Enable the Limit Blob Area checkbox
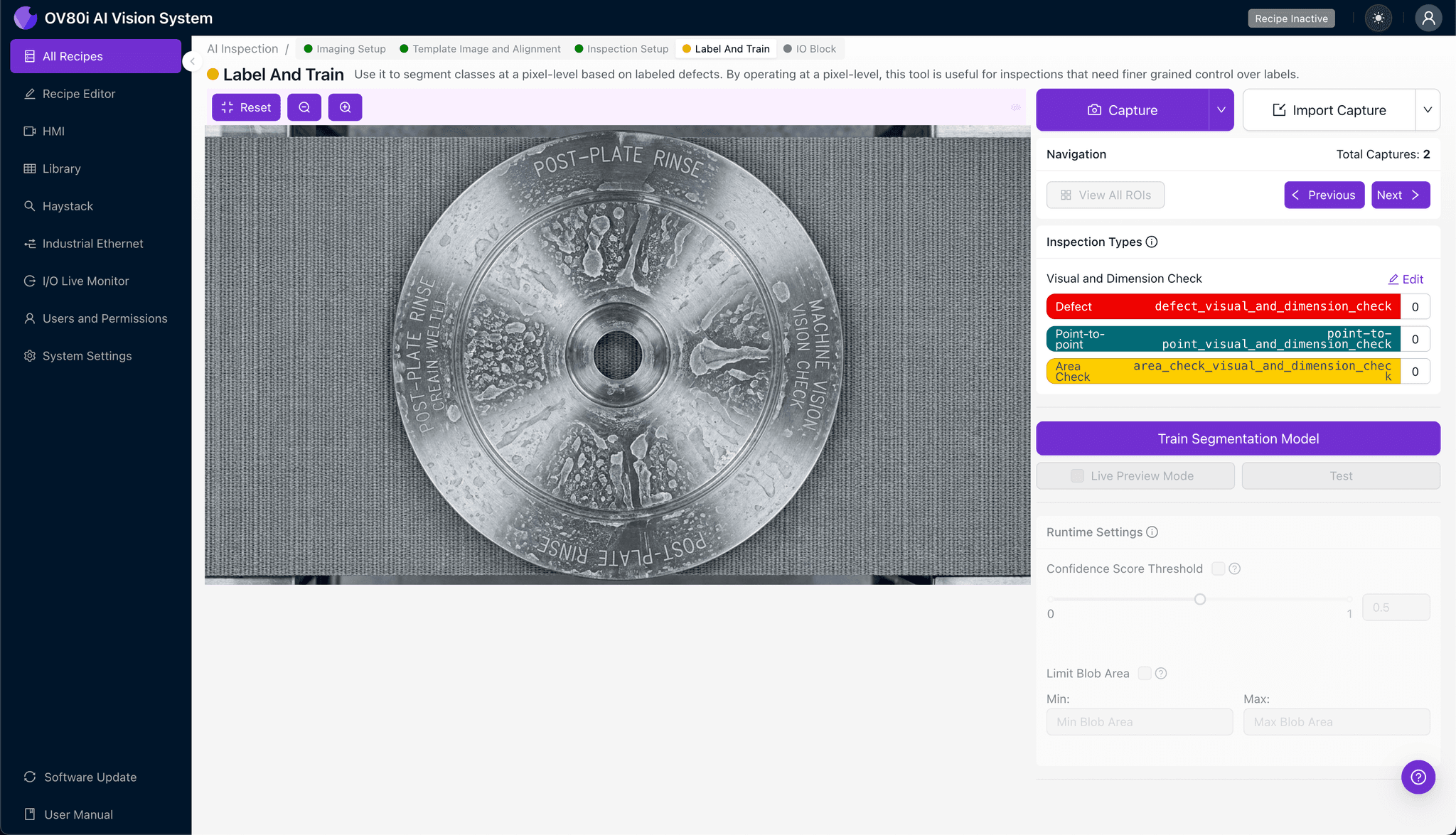The width and height of the screenshot is (1456, 835). point(1145,673)
